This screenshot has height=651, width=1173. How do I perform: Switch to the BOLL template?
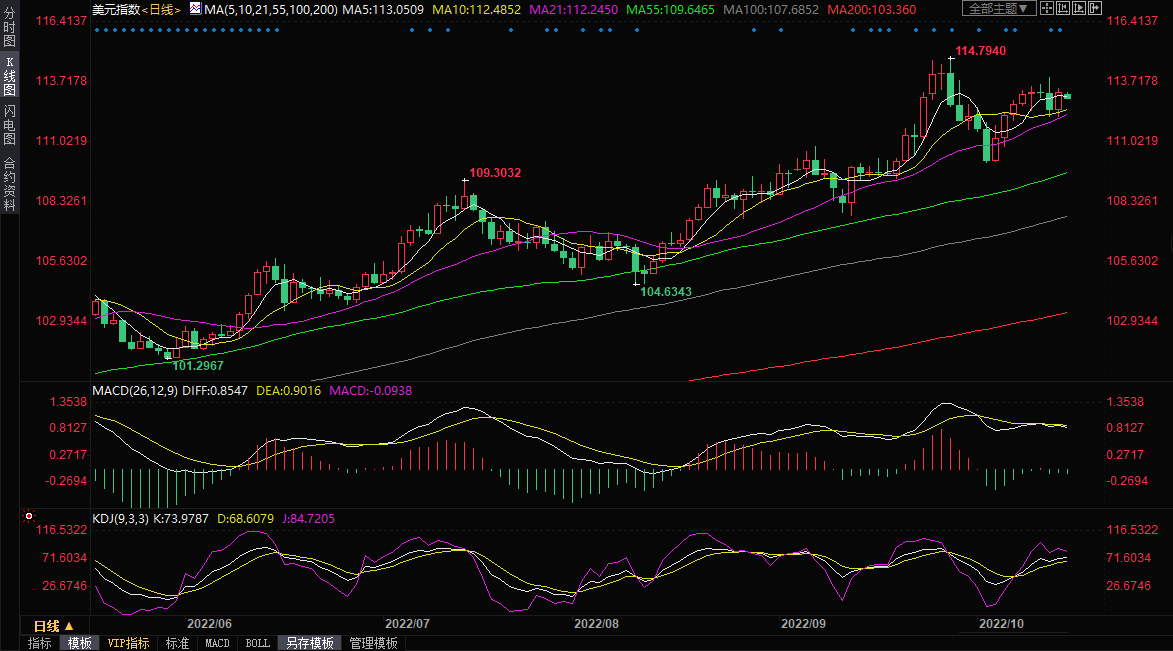[257, 643]
